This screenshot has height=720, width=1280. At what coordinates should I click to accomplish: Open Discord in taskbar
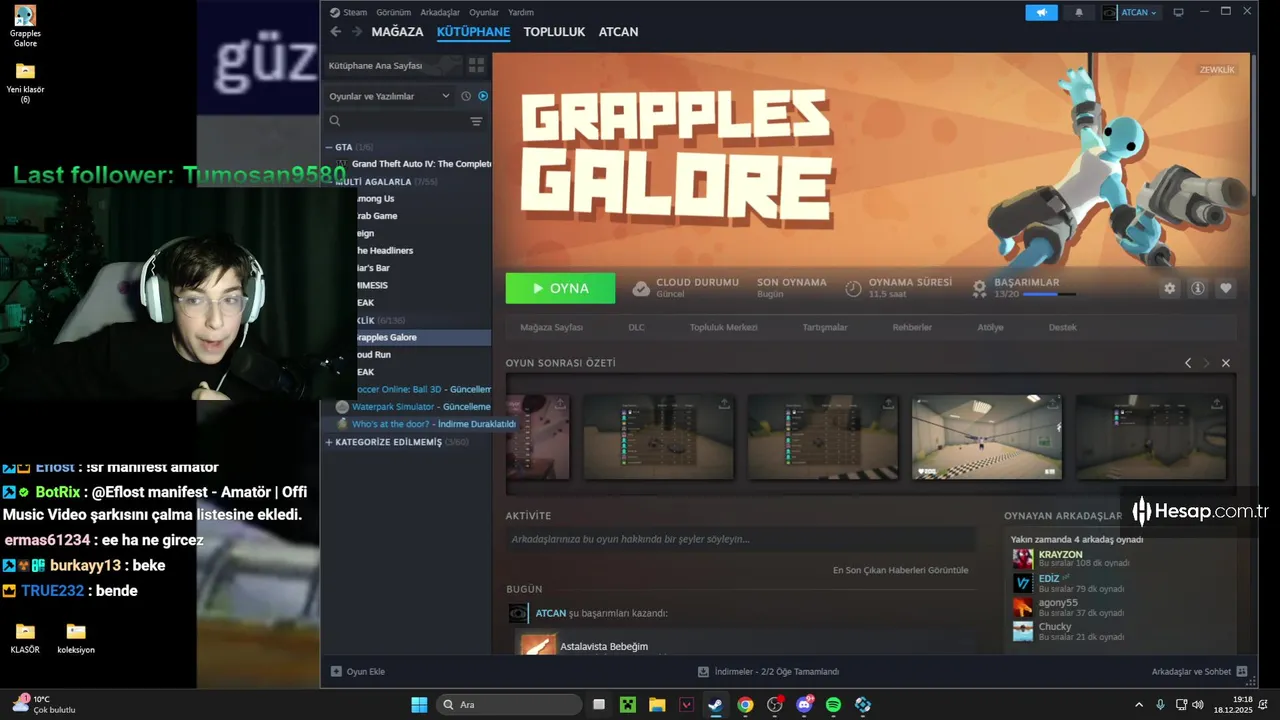(804, 704)
